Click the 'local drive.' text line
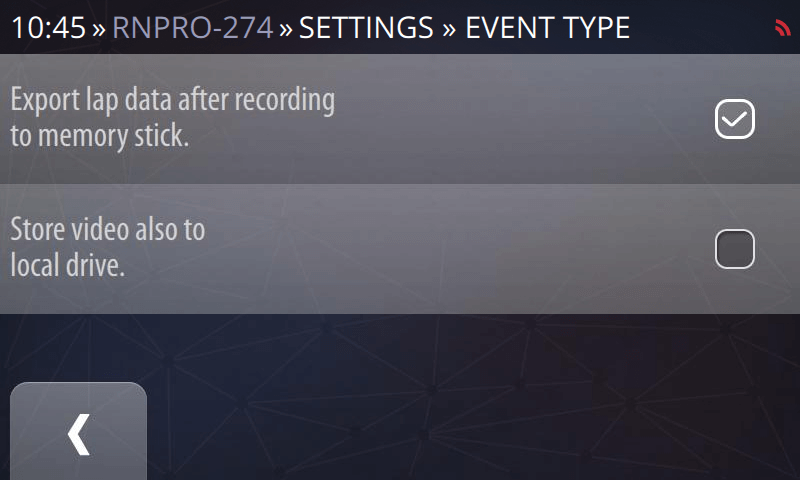Image resolution: width=800 pixels, height=480 pixels. (x=67, y=267)
